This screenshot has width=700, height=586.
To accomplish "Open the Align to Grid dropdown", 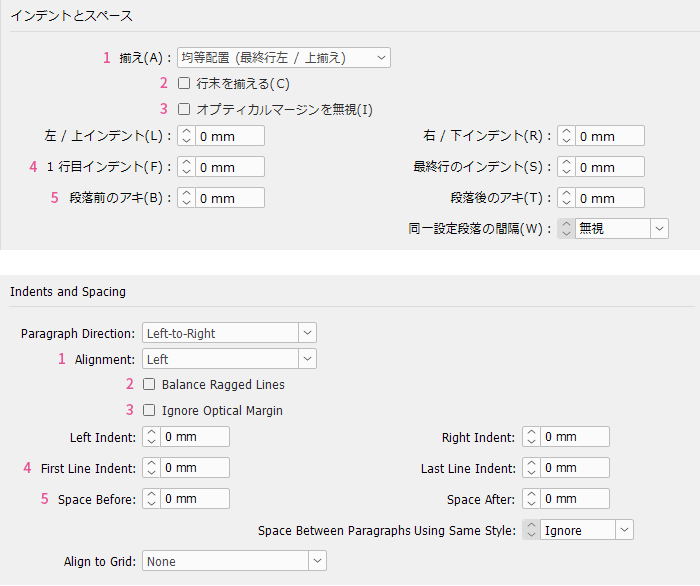I will click(x=234, y=562).
